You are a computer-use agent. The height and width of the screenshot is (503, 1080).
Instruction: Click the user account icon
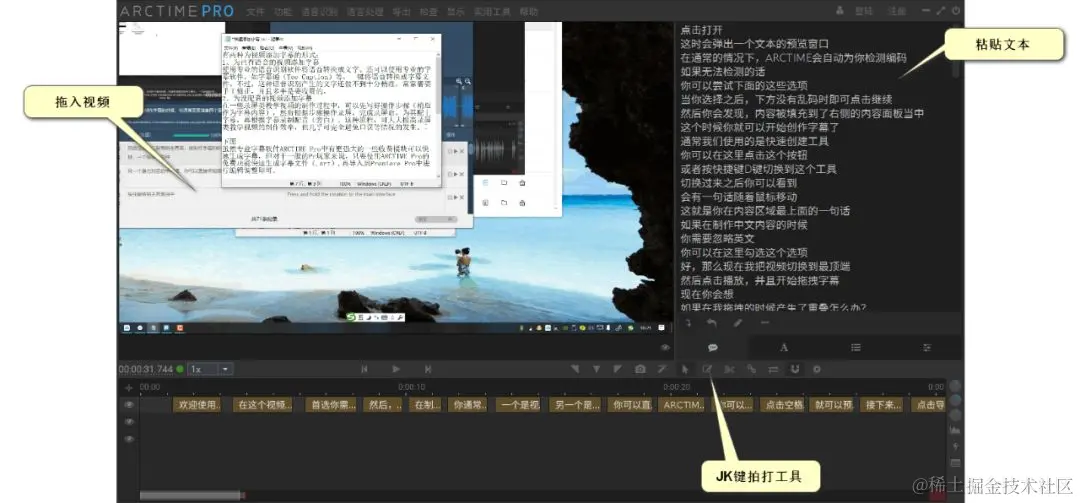(840, 11)
